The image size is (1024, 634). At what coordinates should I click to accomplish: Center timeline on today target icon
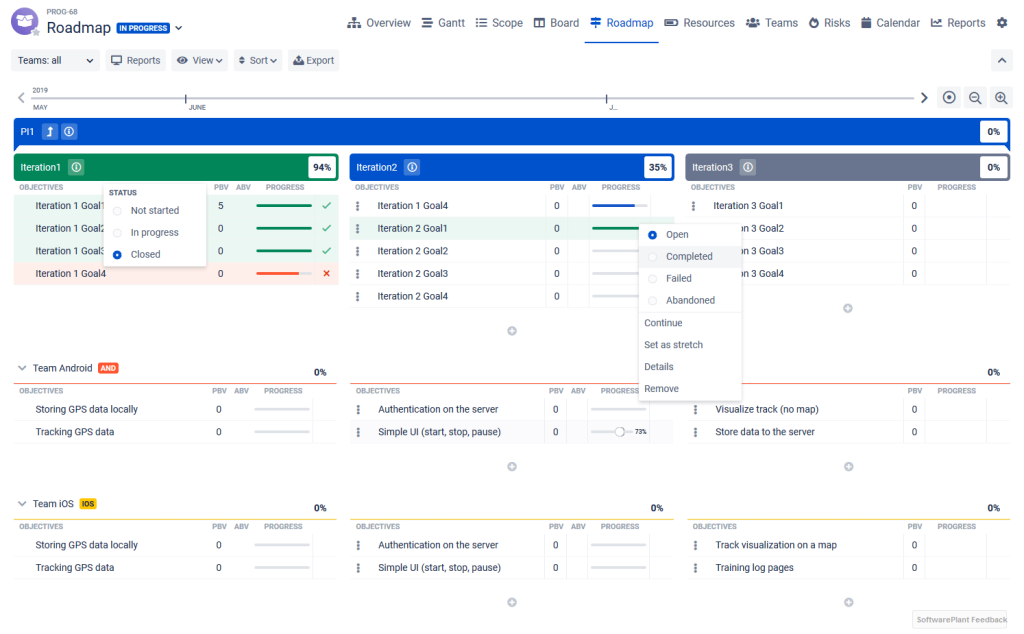[x=949, y=98]
